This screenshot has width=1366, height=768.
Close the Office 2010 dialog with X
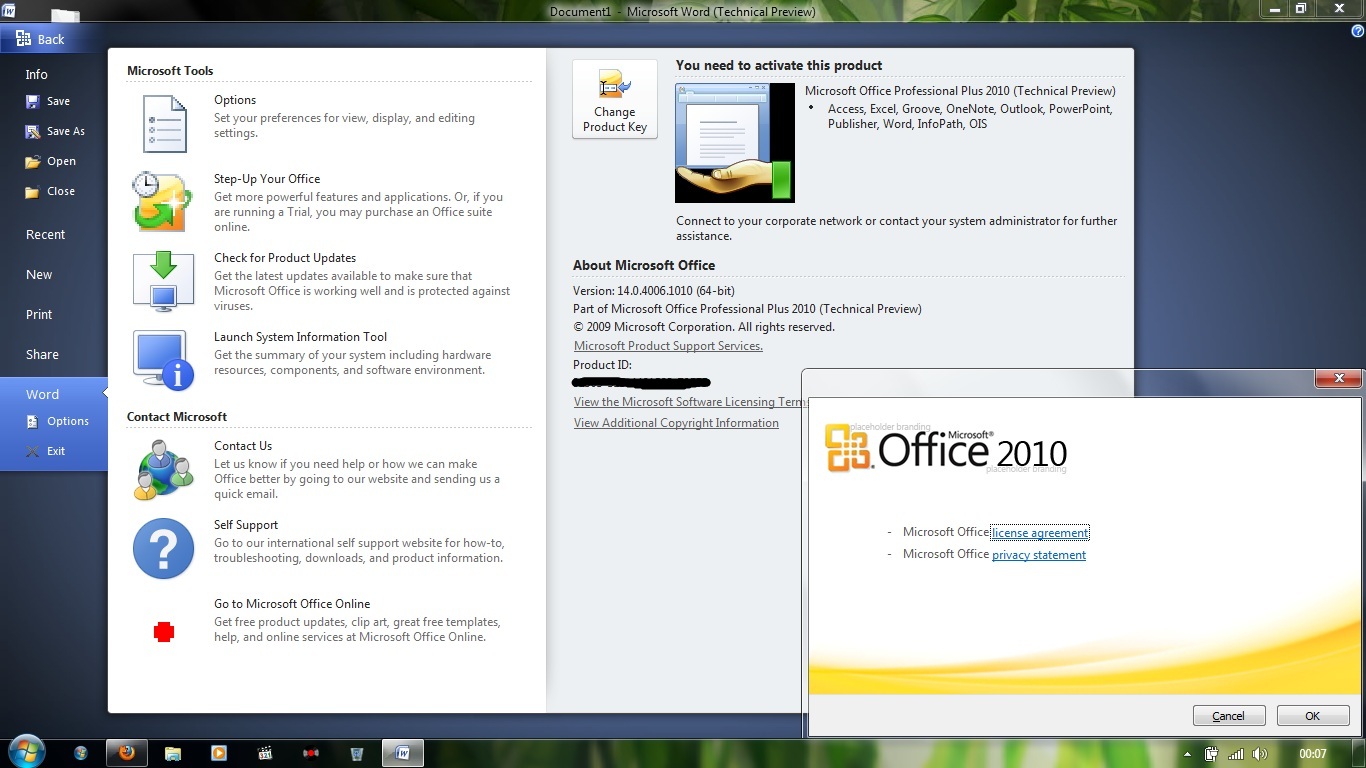(1337, 378)
